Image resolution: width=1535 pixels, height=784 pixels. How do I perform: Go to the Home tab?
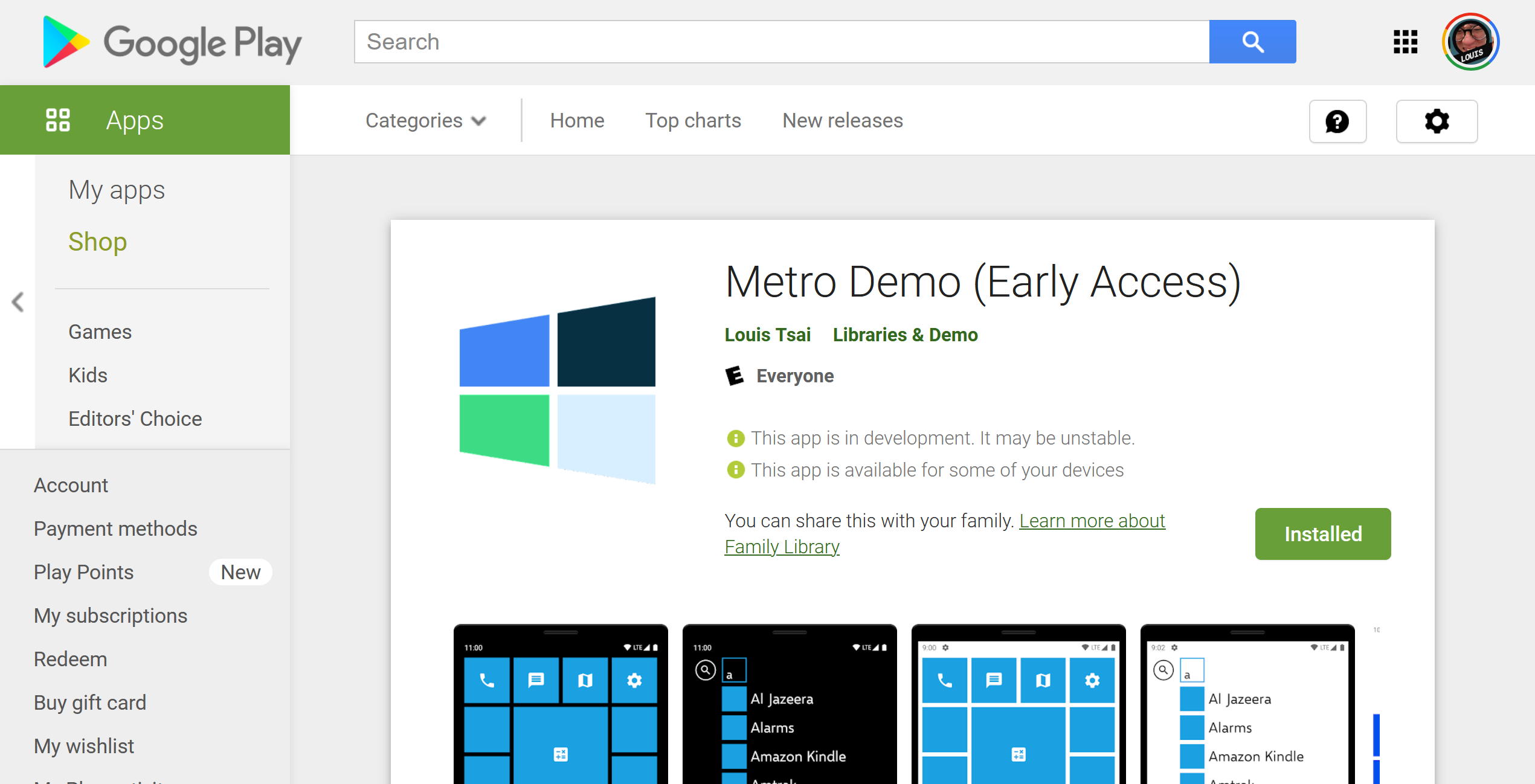click(577, 121)
